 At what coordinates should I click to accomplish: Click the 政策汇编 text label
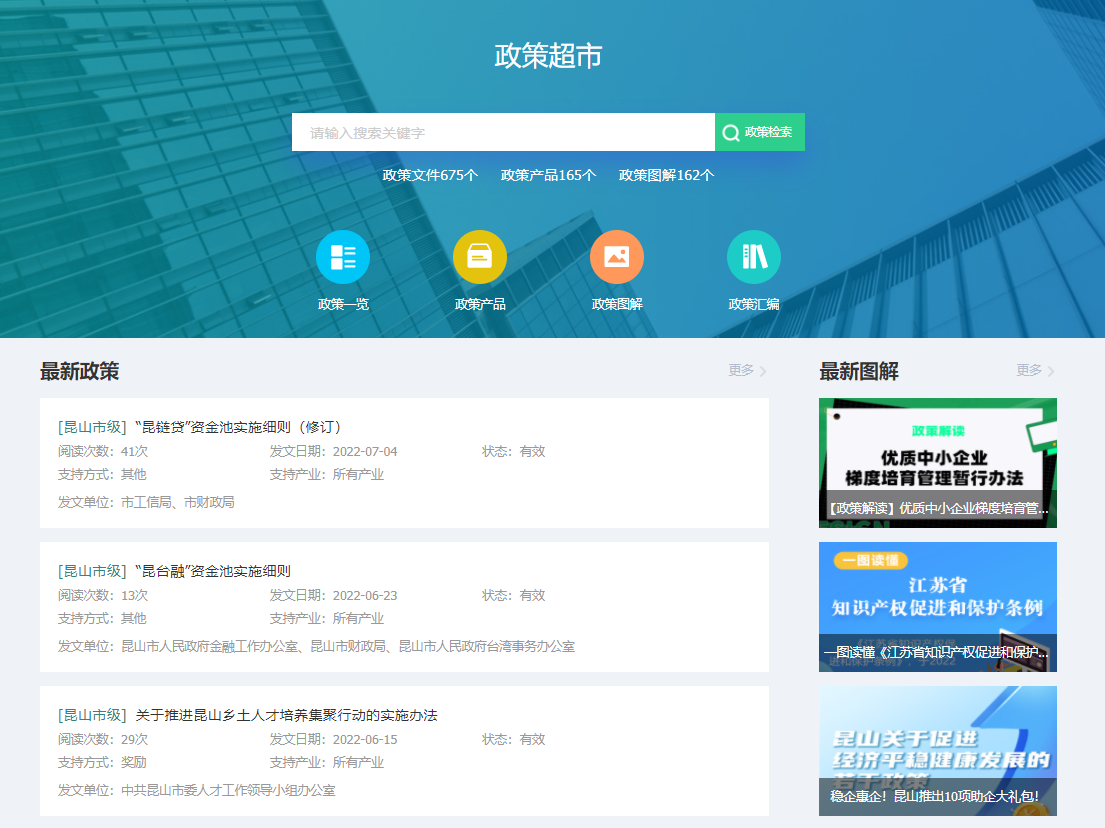pos(754,304)
